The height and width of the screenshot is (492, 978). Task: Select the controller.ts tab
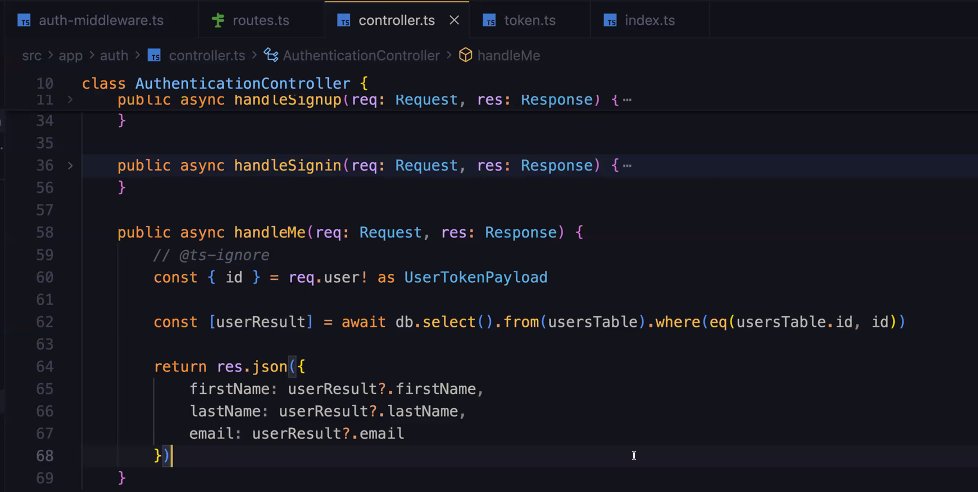(x=397, y=20)
